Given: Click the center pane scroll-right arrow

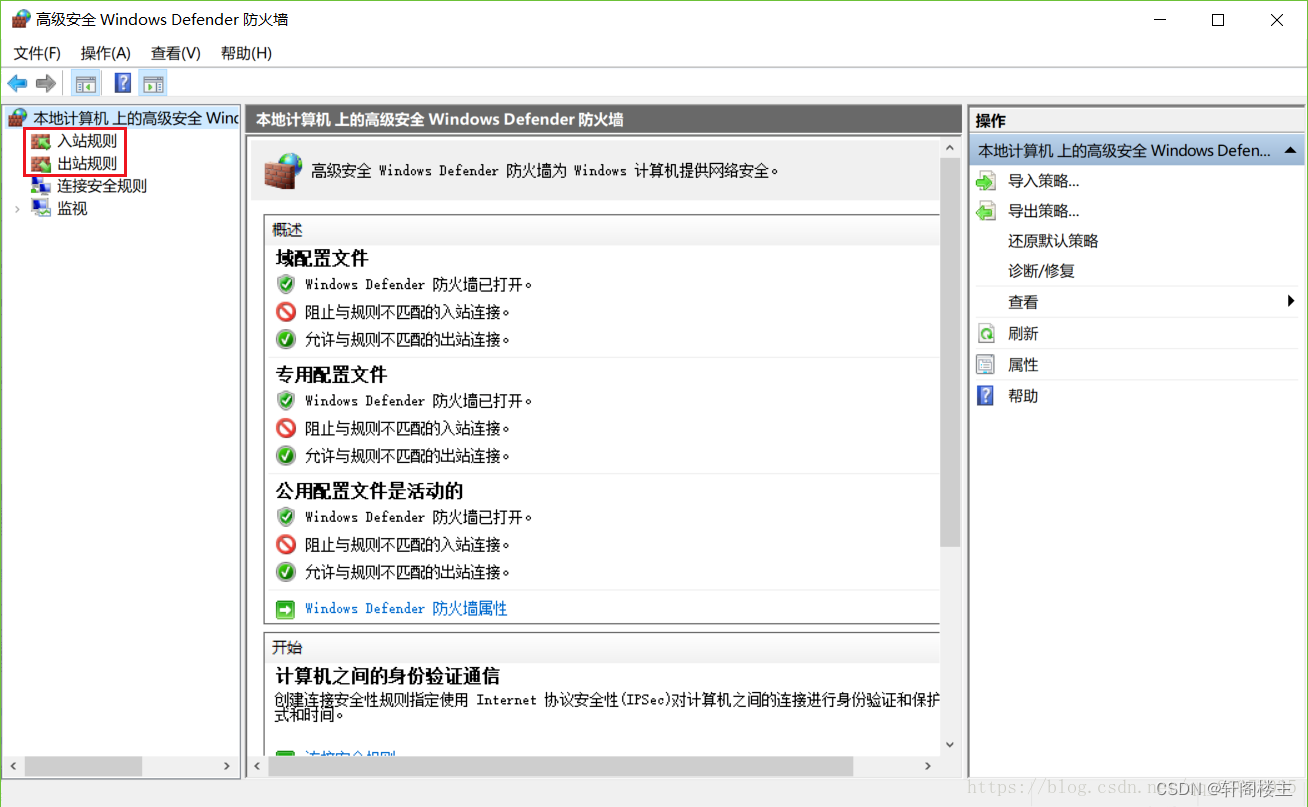Looking at the screenshot, I should tap(928, 766).
